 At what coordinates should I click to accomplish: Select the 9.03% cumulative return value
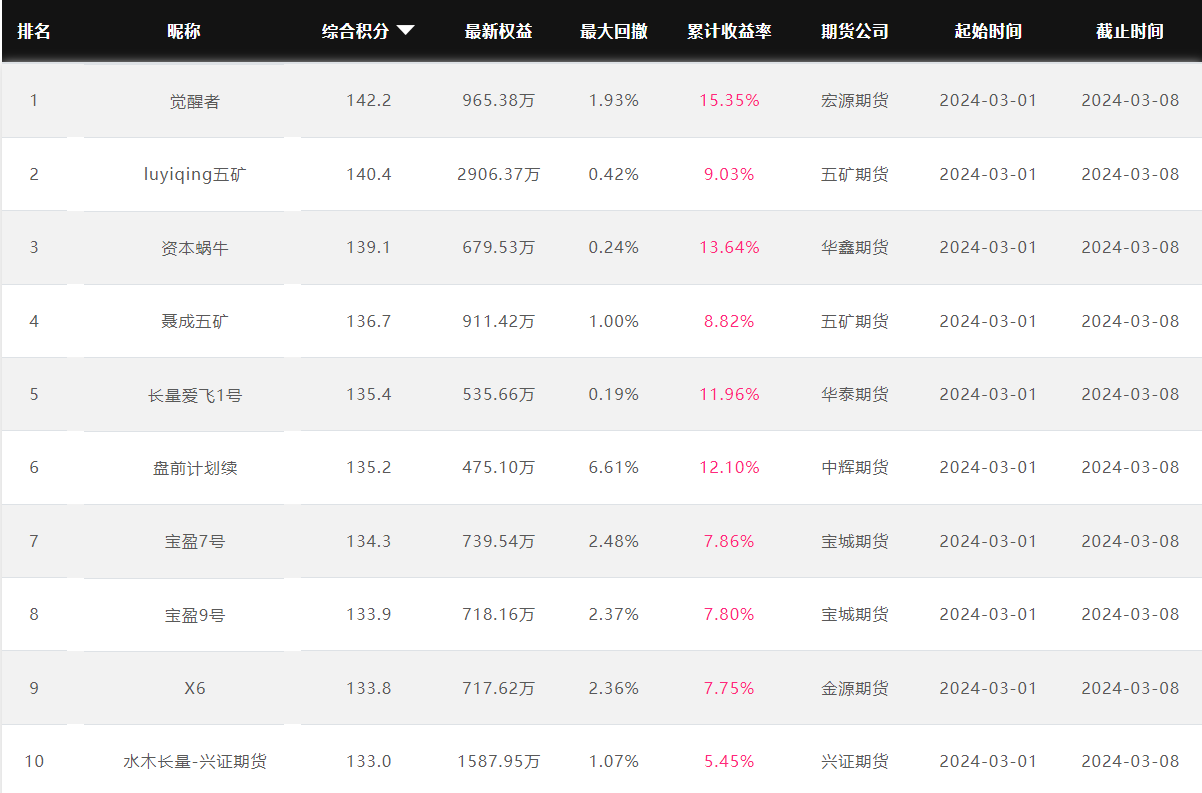pyautogui.click(x=729, y=174)
